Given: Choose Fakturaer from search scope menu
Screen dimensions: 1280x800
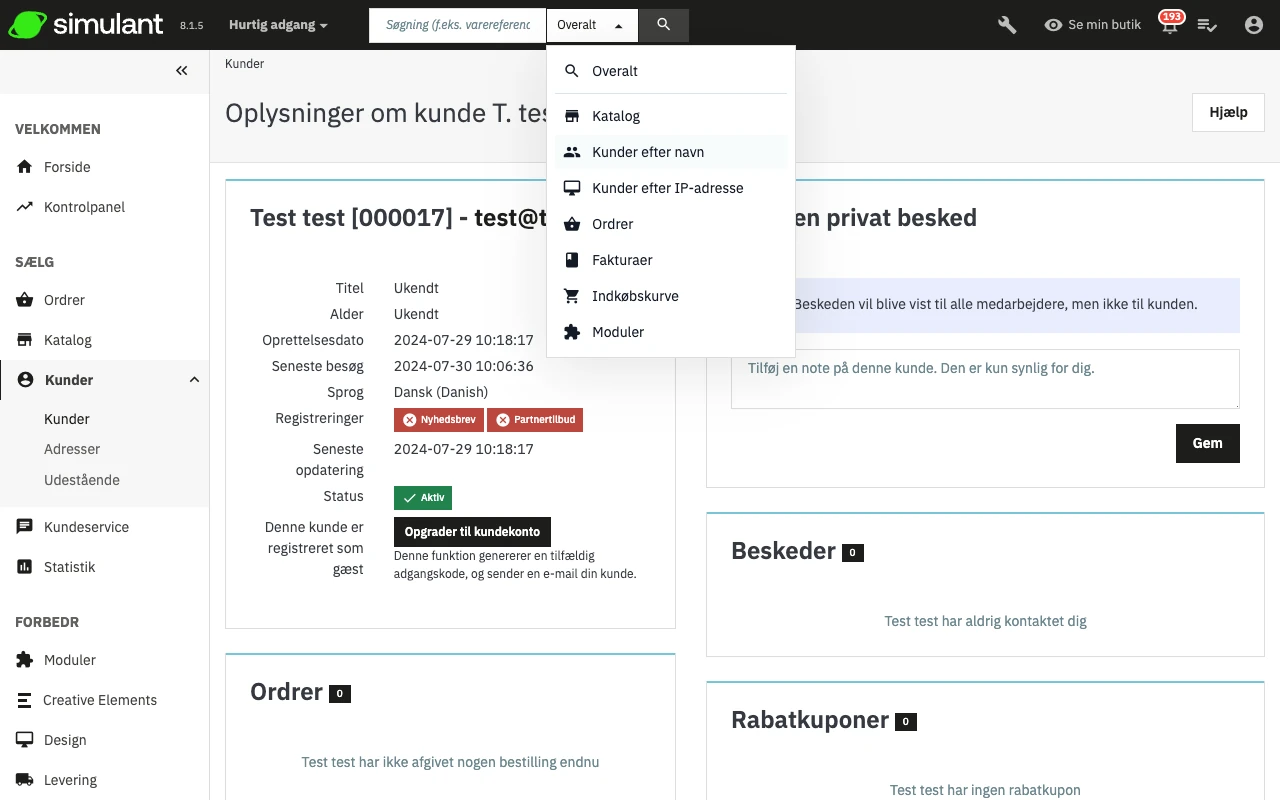Looking at the screenshot, I should coord(622,260).
